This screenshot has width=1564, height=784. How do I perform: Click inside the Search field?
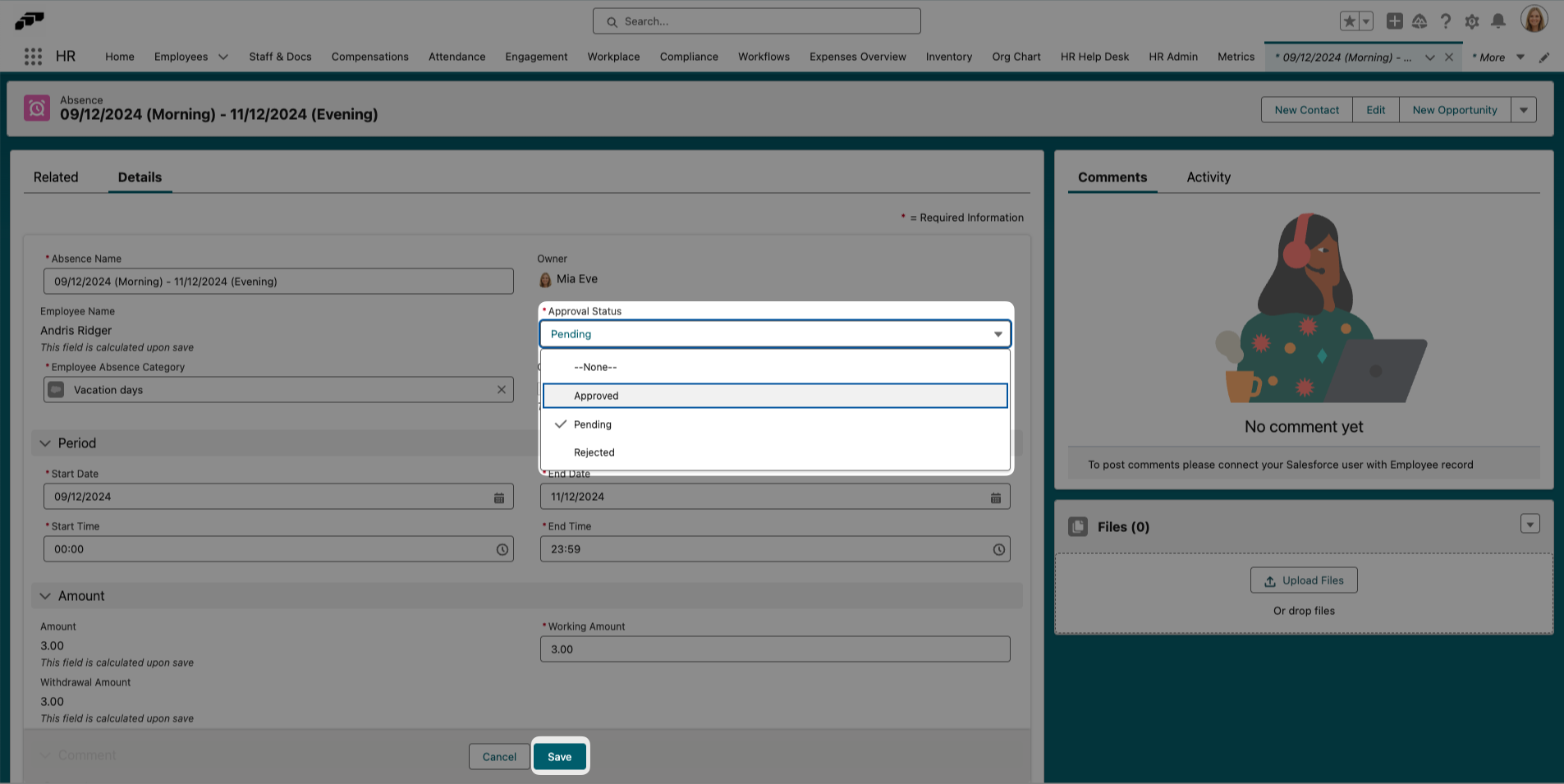point(755,21)
